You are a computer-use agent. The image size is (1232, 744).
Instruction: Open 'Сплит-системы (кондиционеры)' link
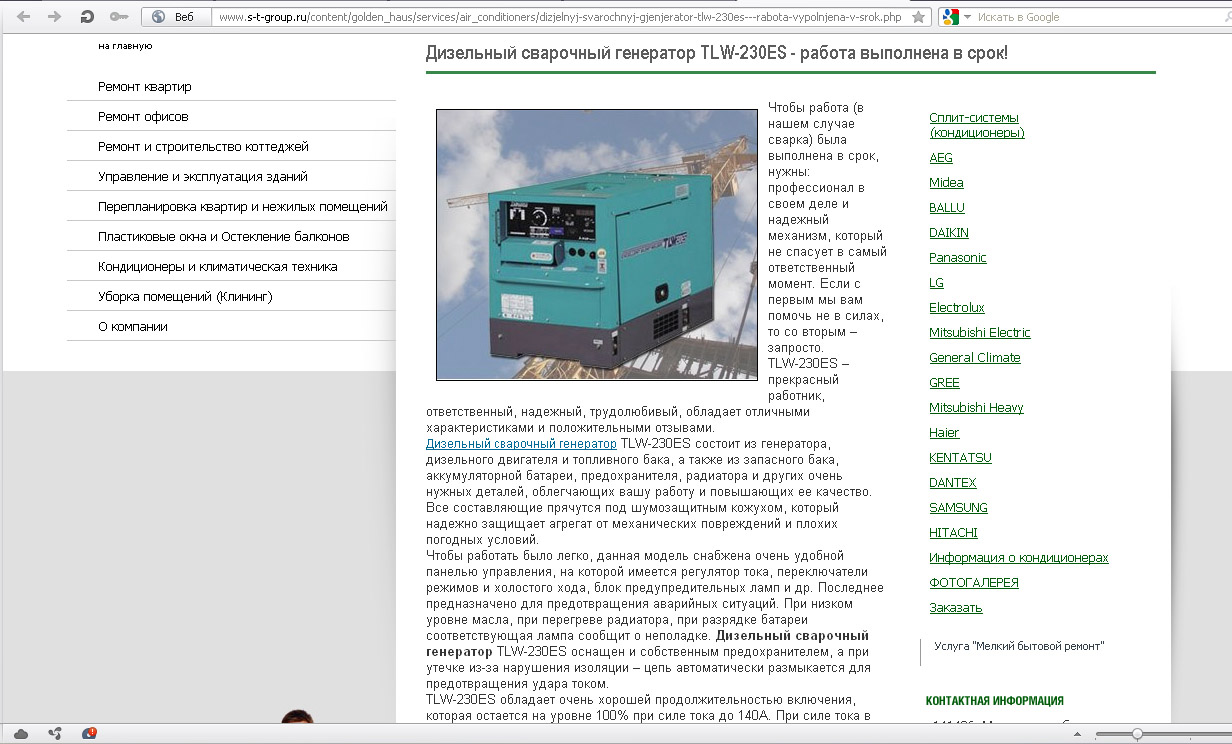[977, 125]
